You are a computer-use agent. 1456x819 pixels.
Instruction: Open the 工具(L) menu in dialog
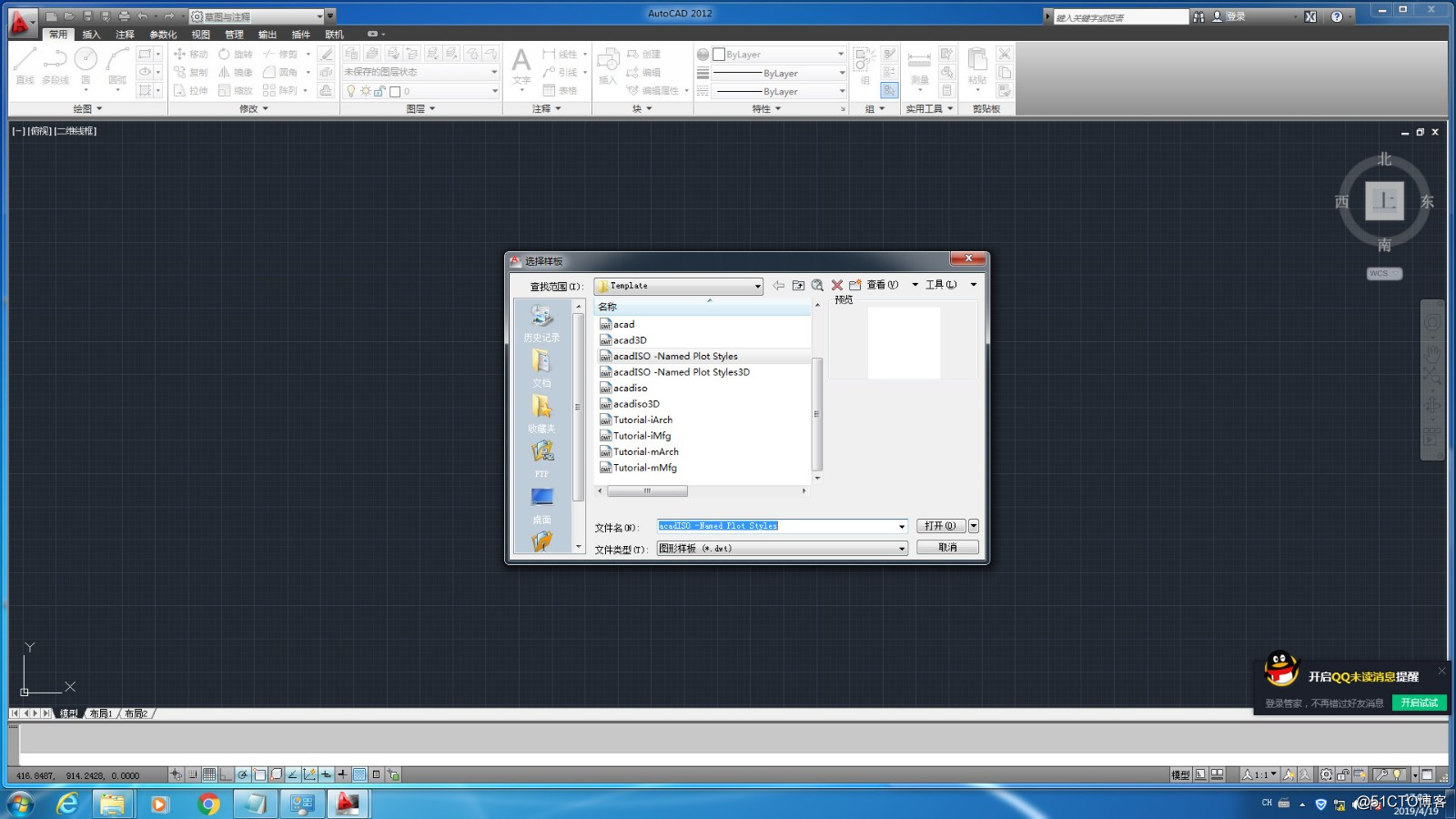[941, 285]
